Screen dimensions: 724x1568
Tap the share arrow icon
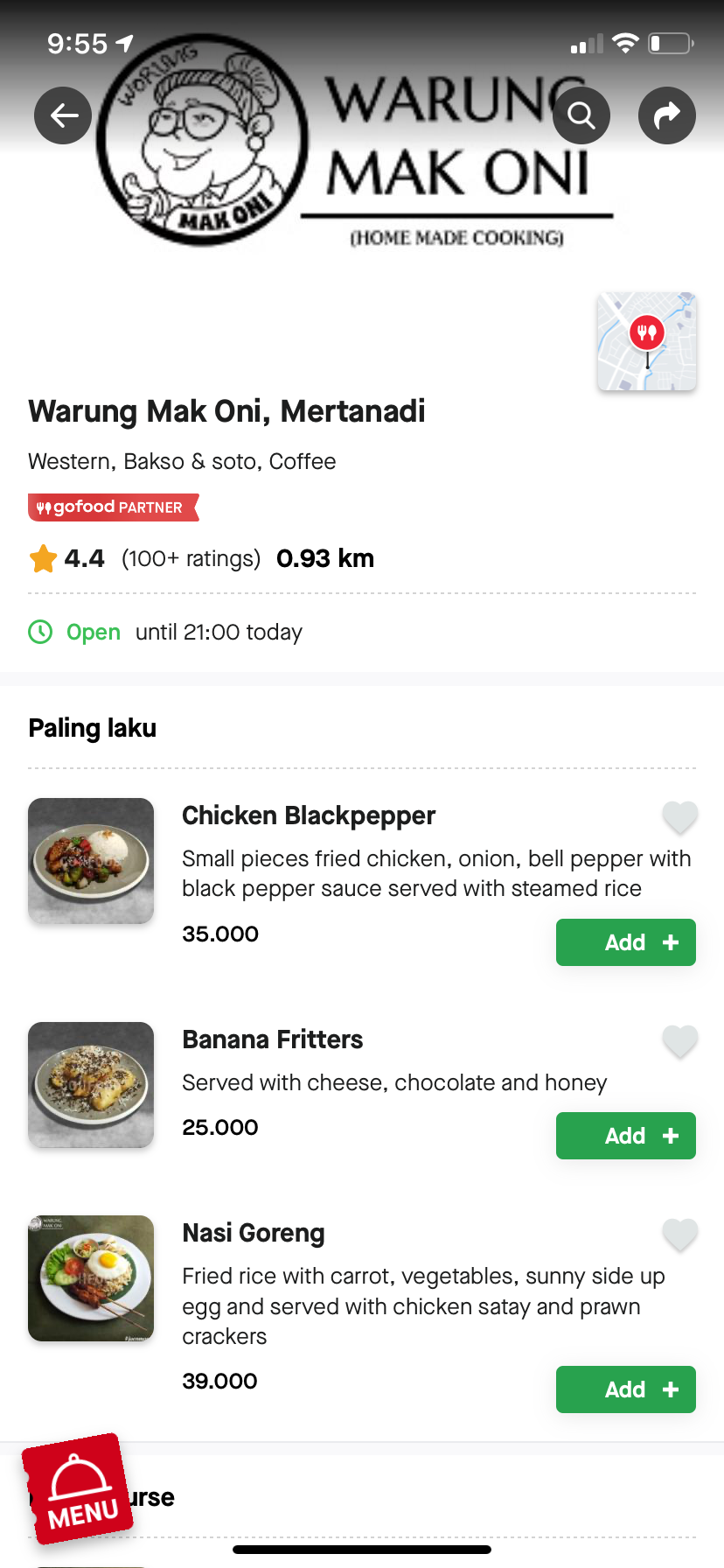coord(667,115)
